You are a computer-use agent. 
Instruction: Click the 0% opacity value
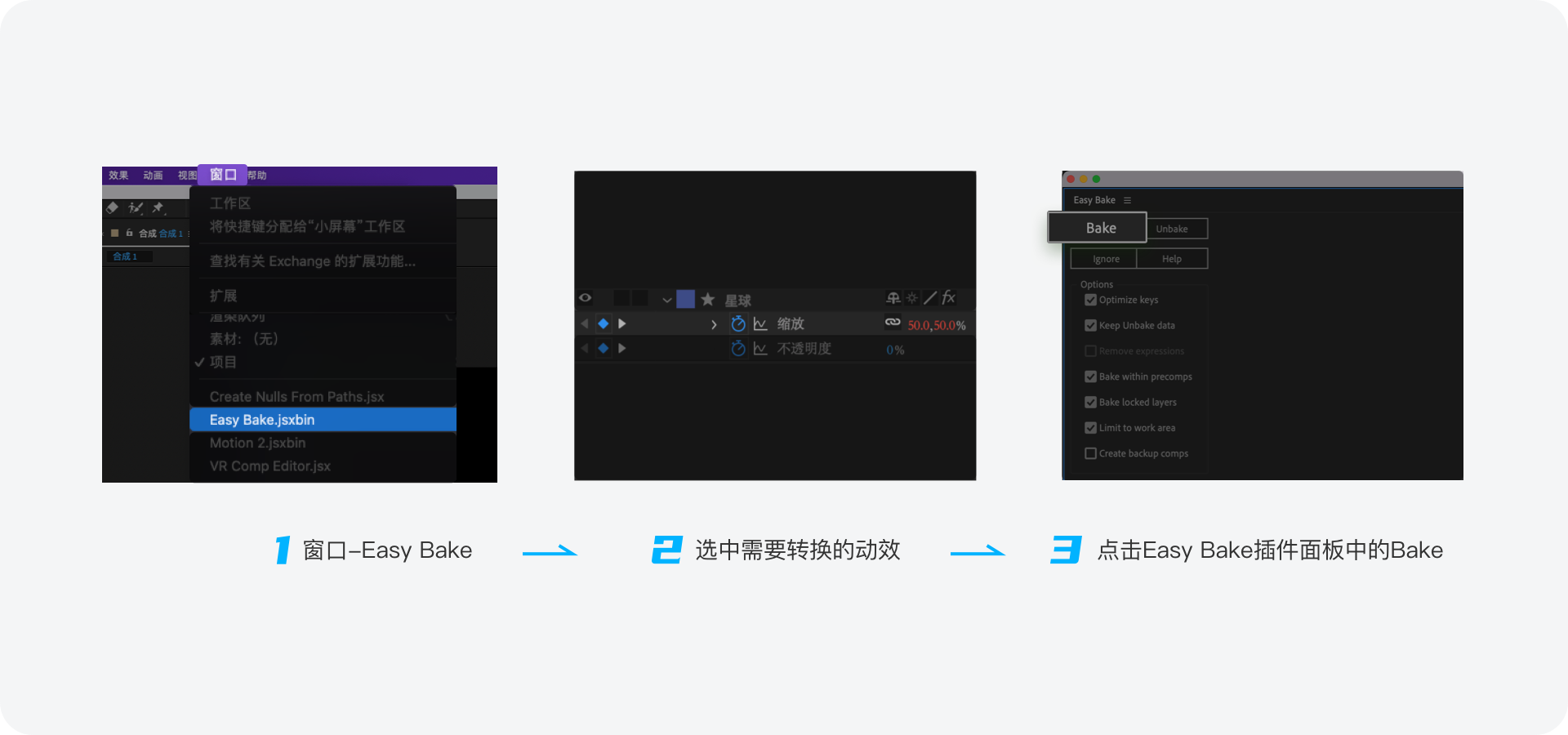click(x=895, y=350)
